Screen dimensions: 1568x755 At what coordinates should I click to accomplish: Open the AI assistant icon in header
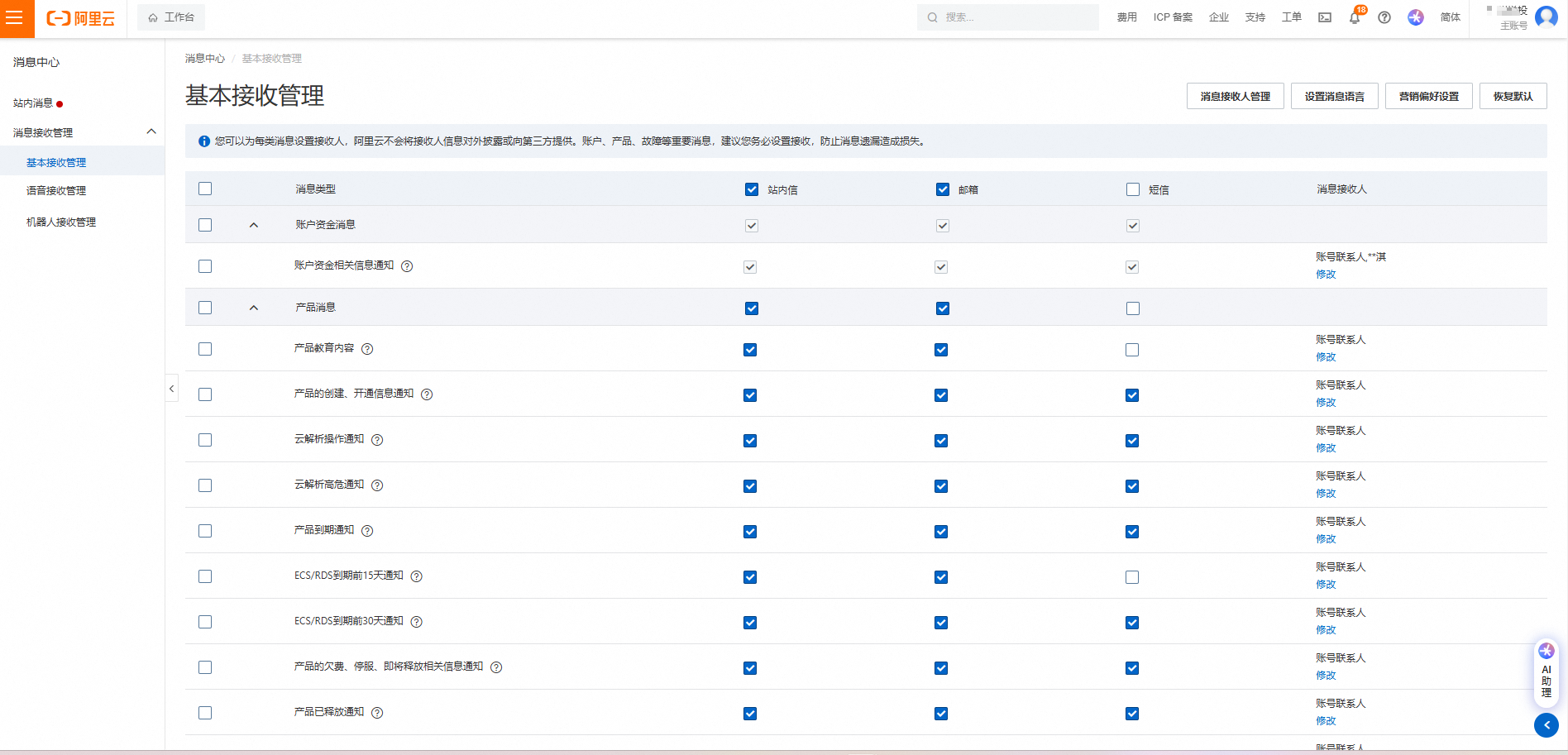point(1416,17)
